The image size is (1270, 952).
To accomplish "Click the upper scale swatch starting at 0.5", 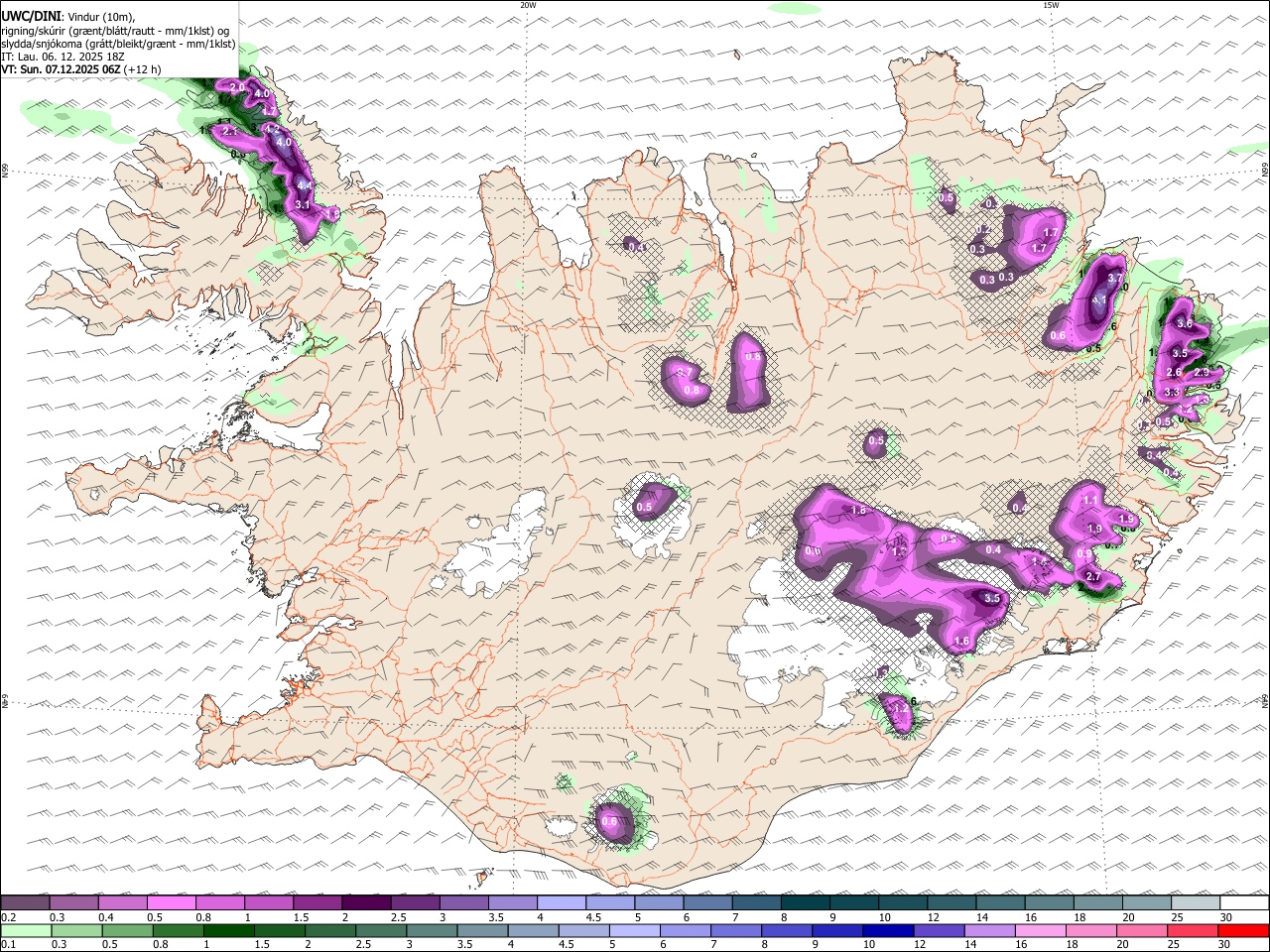I will coord(171,903).
